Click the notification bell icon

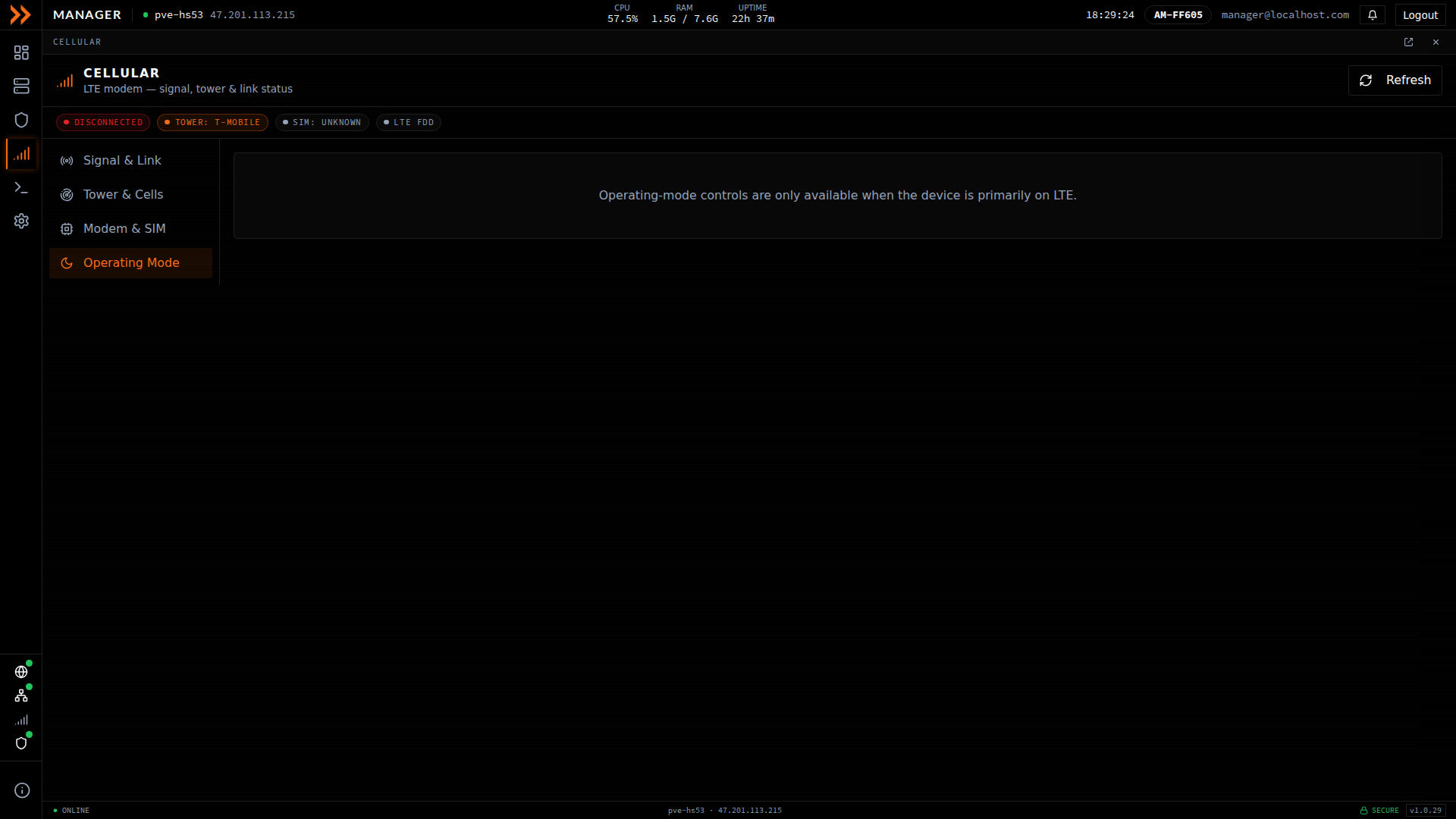click(1373, 15)
